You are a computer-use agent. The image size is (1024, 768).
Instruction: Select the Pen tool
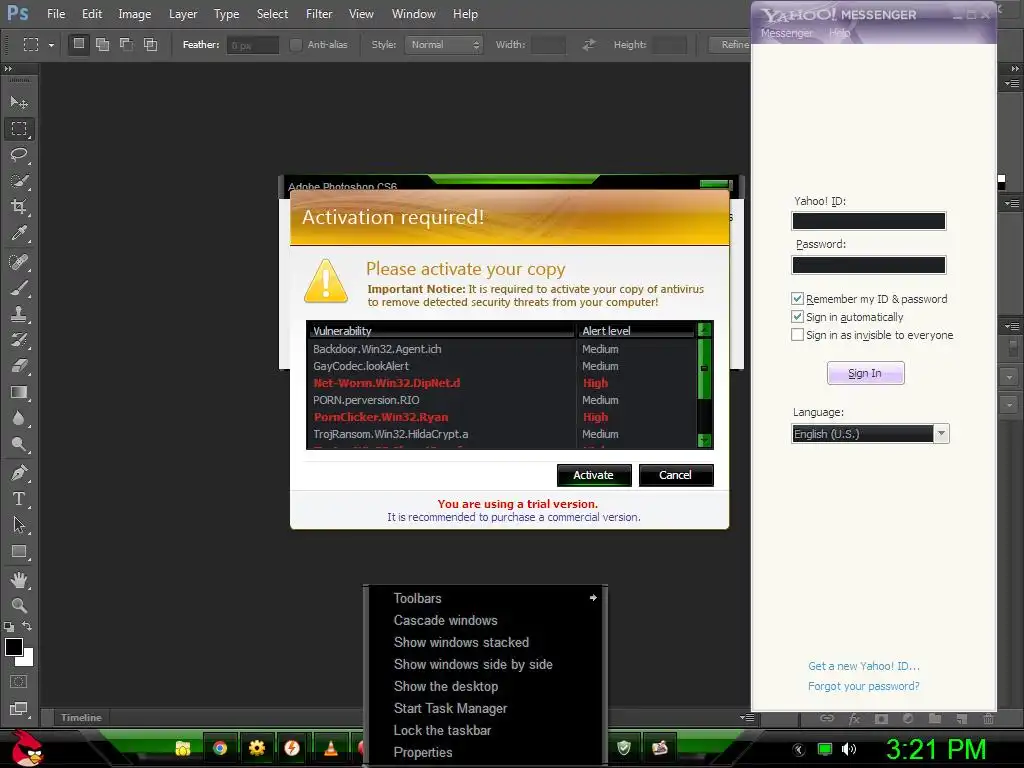click(x=19, y=472)
